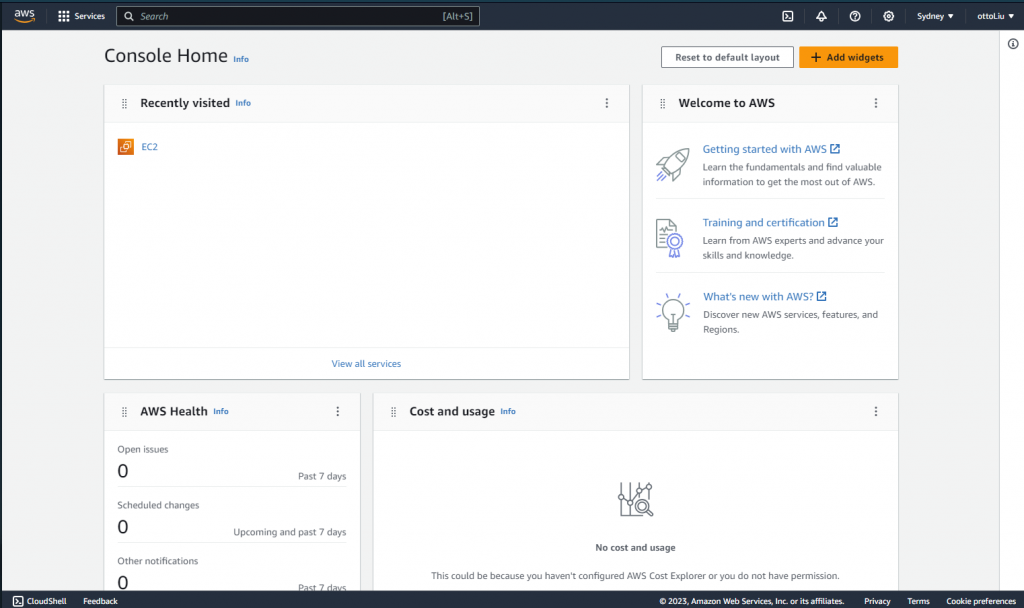Click the lightbulb icon

click(x=673, y=313)
